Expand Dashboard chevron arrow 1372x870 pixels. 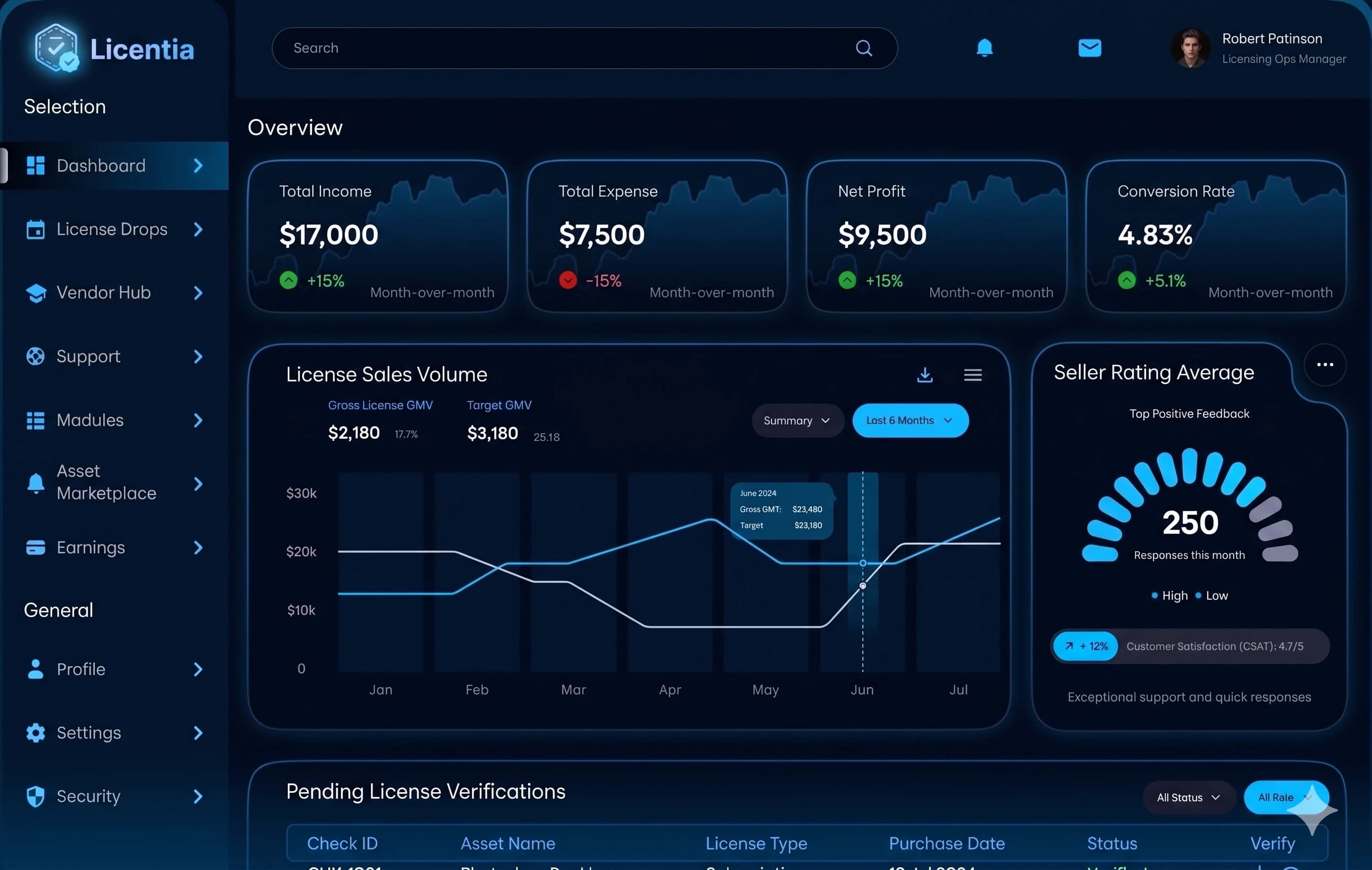click(x=198, y=166)
